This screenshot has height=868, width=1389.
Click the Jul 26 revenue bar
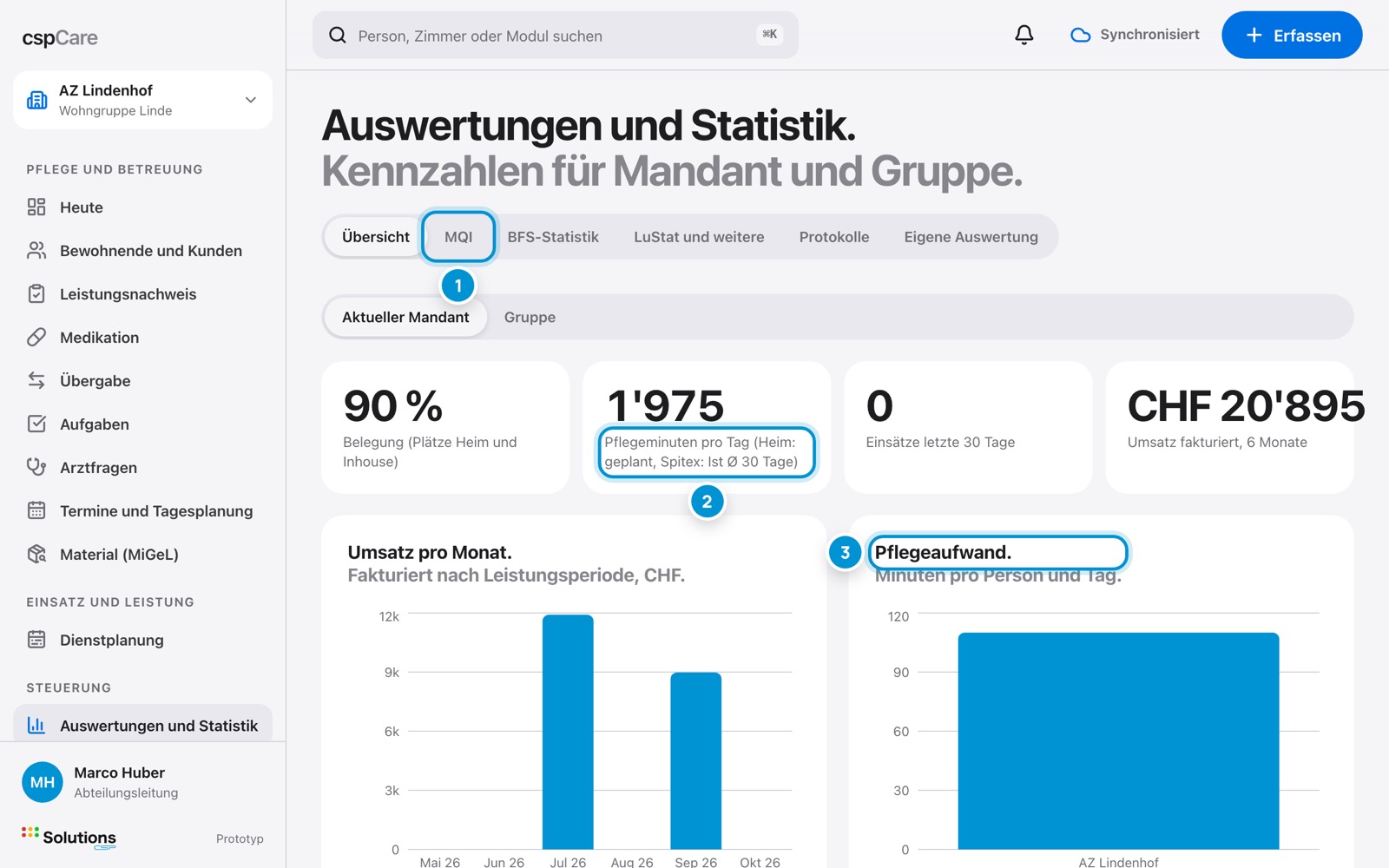568,732
